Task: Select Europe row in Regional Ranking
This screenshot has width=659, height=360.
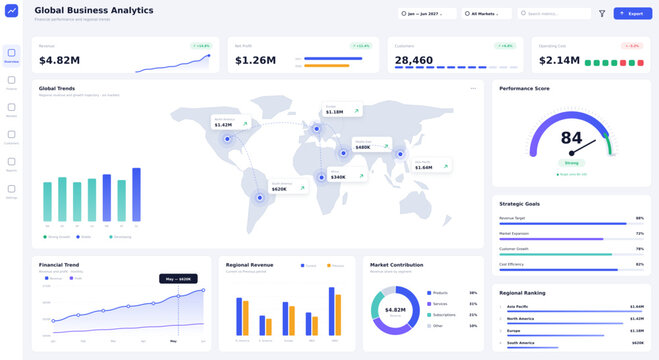Action: [x=571, y=332]
